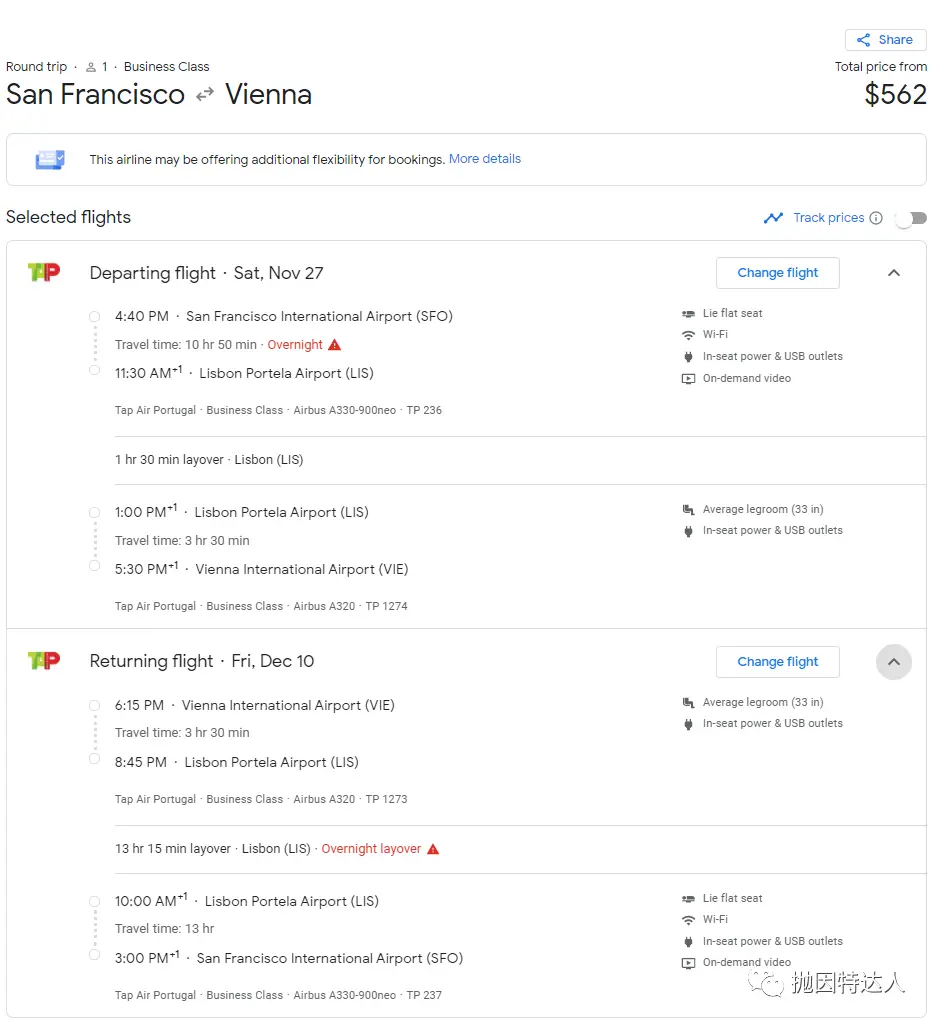Click the Share button

tap(885, 40)
